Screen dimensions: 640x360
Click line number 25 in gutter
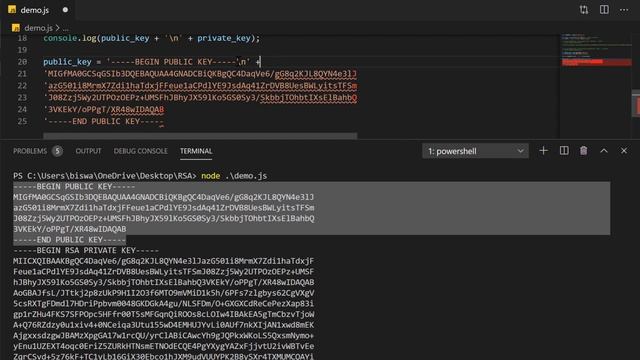click(x=22, y=121)
